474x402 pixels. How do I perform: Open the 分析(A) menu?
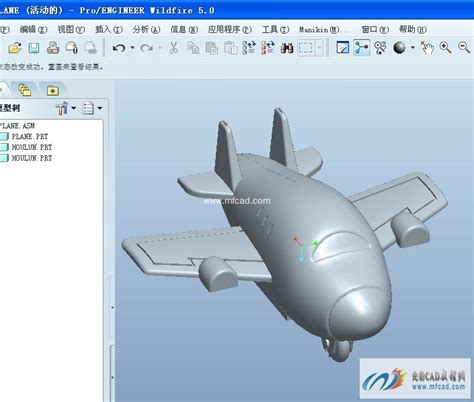click(x=146, y=30)
